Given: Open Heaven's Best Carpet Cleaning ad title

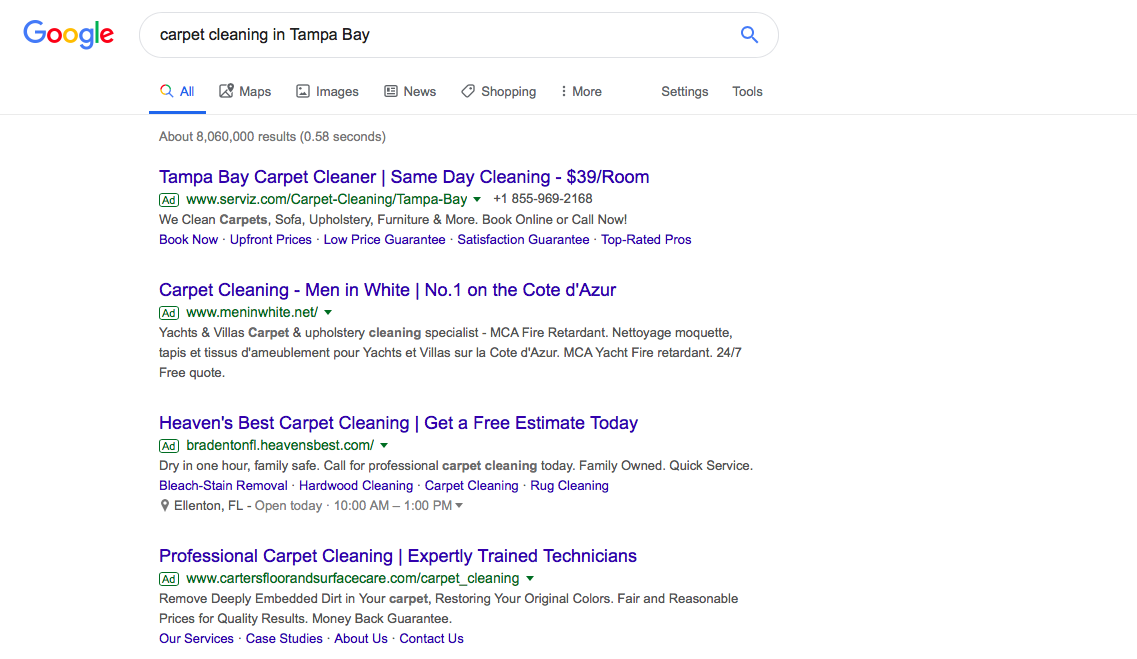Looking at the screenshot, I should tap(398, 423).
